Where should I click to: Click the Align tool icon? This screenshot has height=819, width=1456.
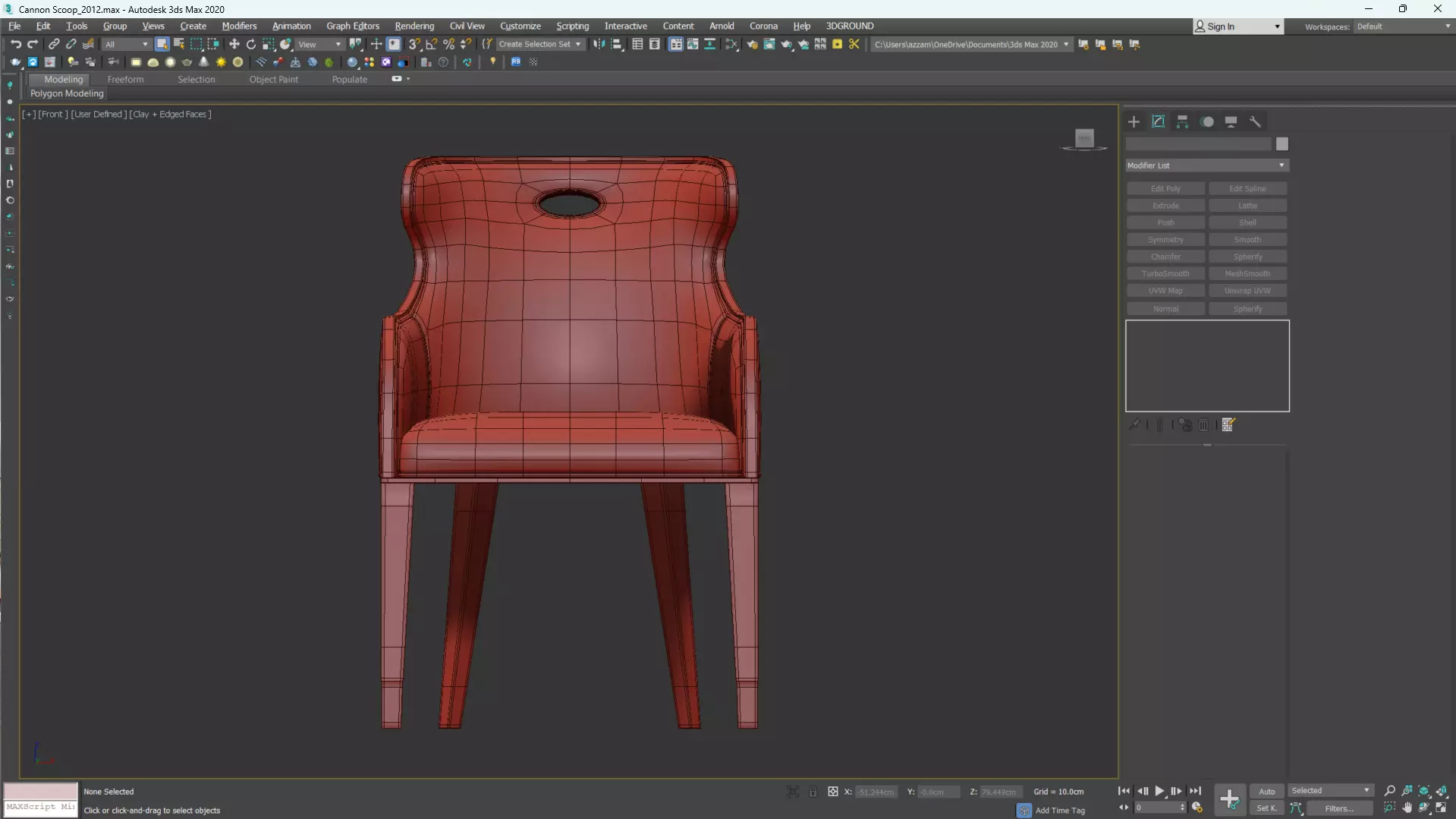click(x=617, y=44)
